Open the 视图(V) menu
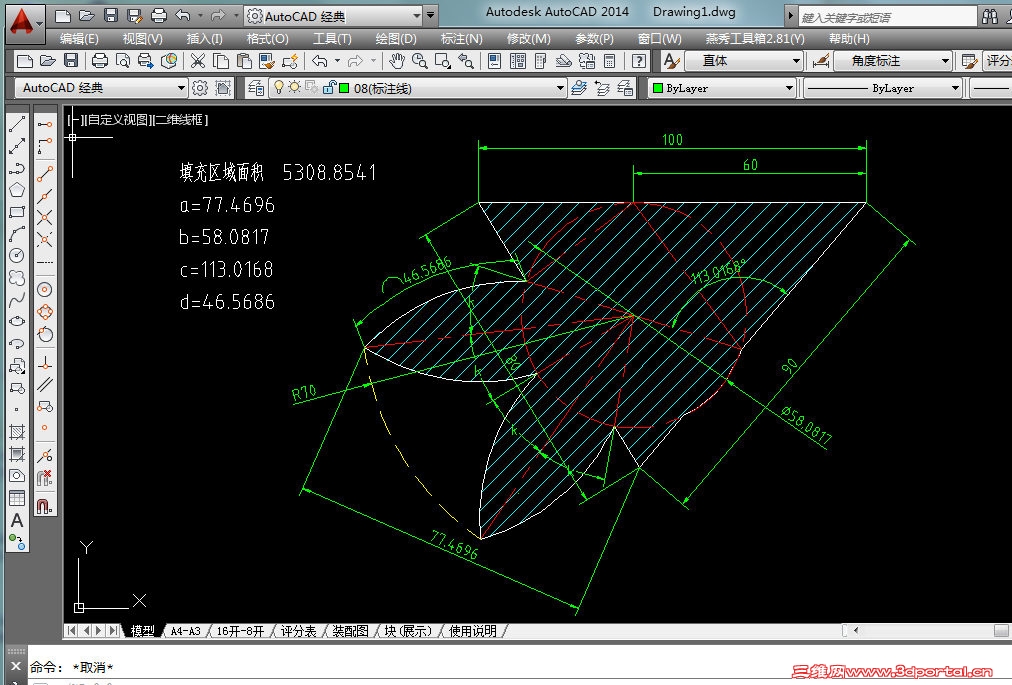This screenshot has height=685, width=1012. [143, 39]
